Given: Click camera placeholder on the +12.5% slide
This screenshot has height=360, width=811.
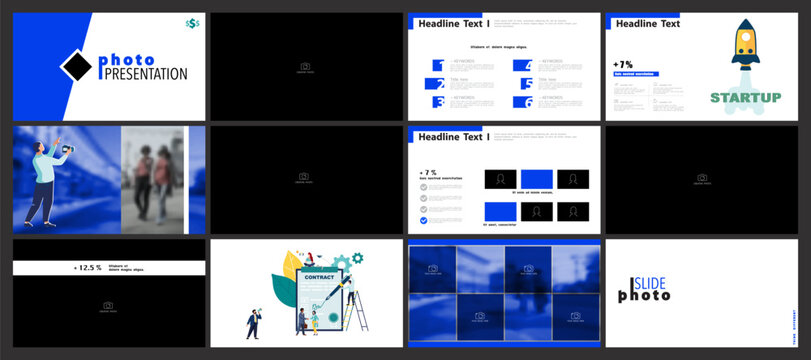Looking at the screenshot, I should [x=108, y=307].
